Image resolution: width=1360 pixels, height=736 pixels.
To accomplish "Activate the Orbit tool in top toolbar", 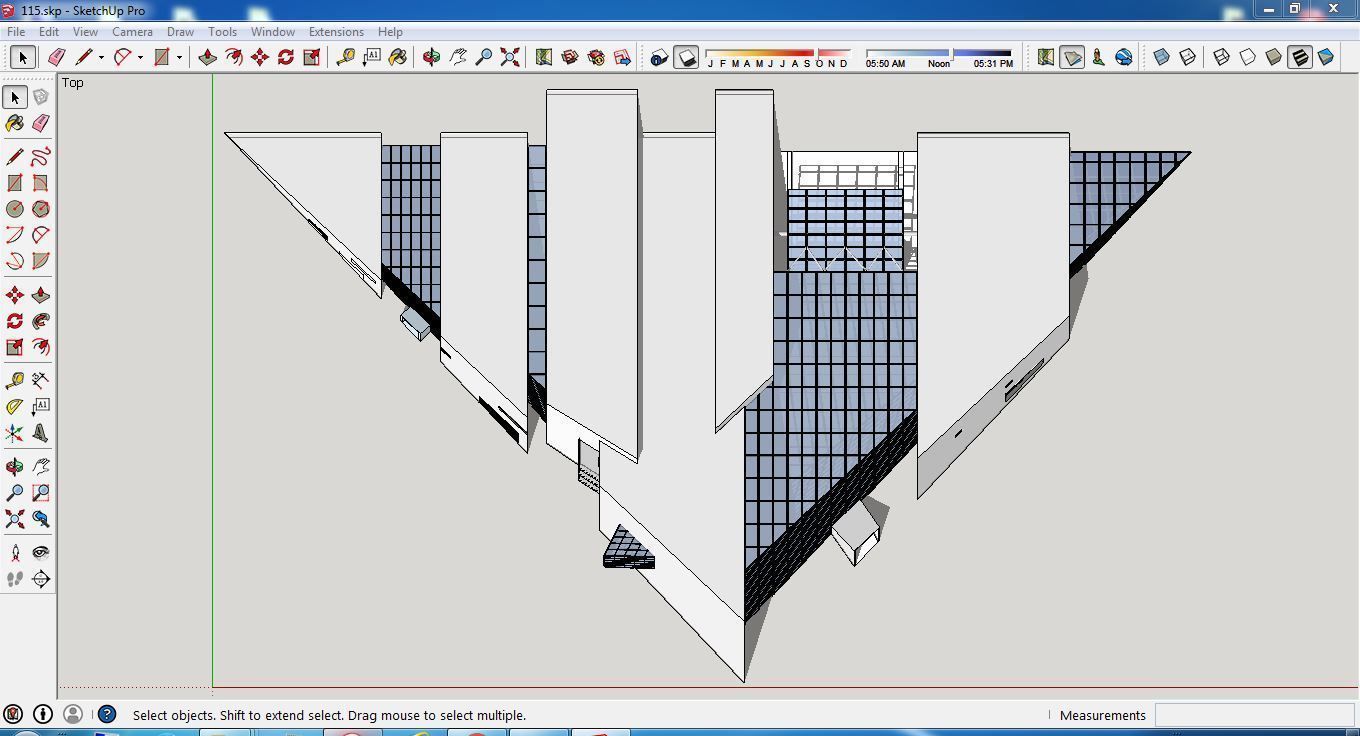I will pyautogui.click(x=432, y=58).
